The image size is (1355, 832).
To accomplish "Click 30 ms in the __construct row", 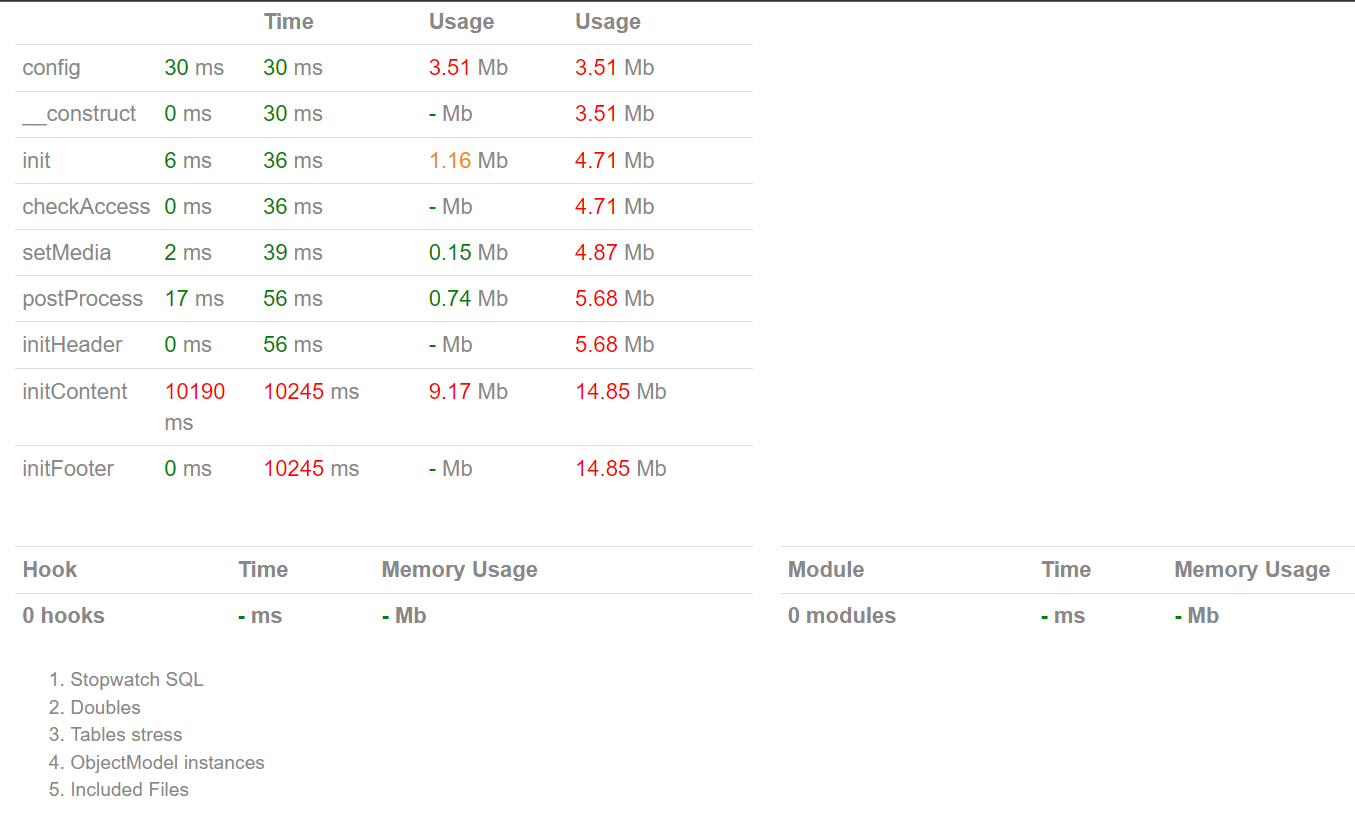I will point(293,114).
